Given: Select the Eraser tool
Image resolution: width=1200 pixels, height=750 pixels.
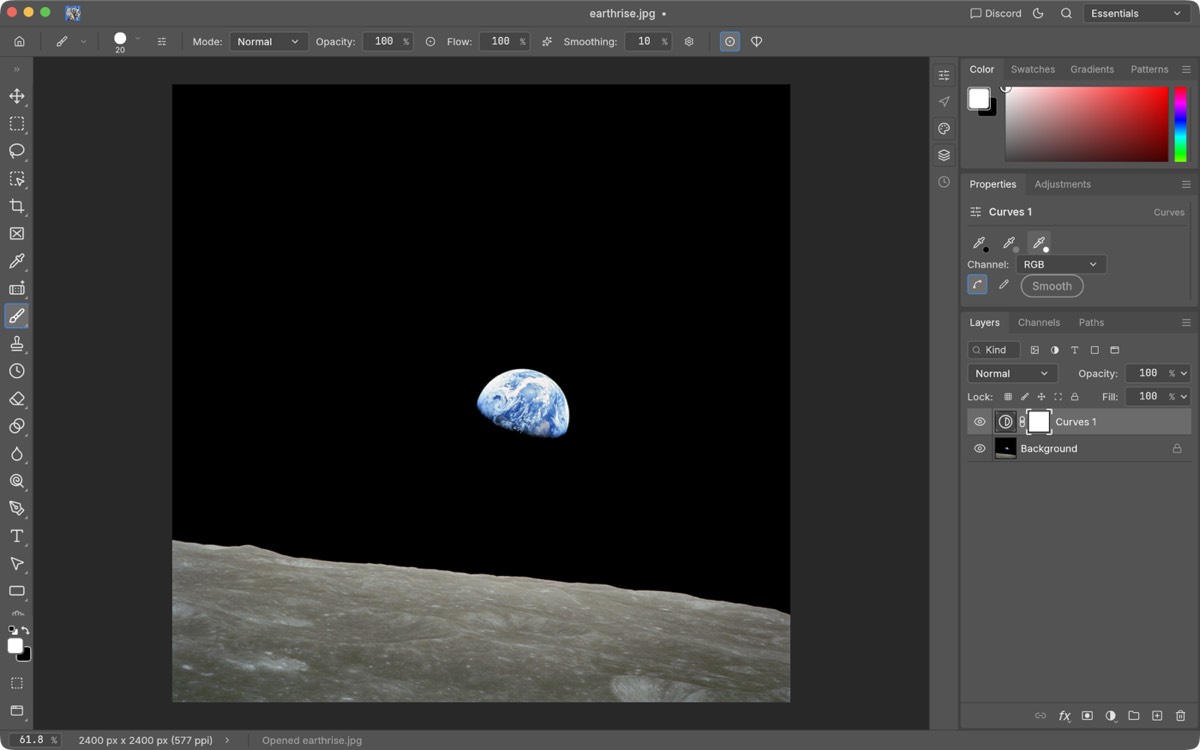Looking at the screenshot, I should point(17,399).
